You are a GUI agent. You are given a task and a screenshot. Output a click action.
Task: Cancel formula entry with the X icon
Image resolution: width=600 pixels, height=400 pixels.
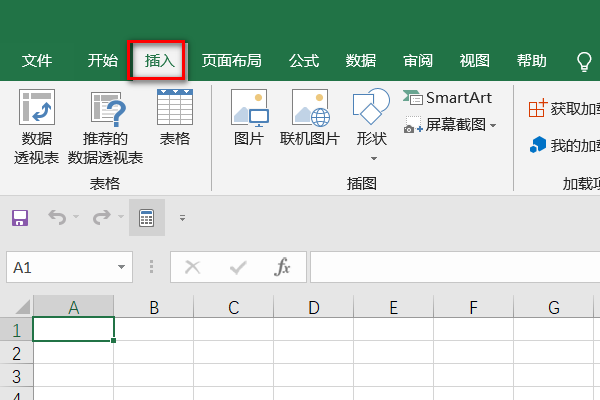(192, 267)
